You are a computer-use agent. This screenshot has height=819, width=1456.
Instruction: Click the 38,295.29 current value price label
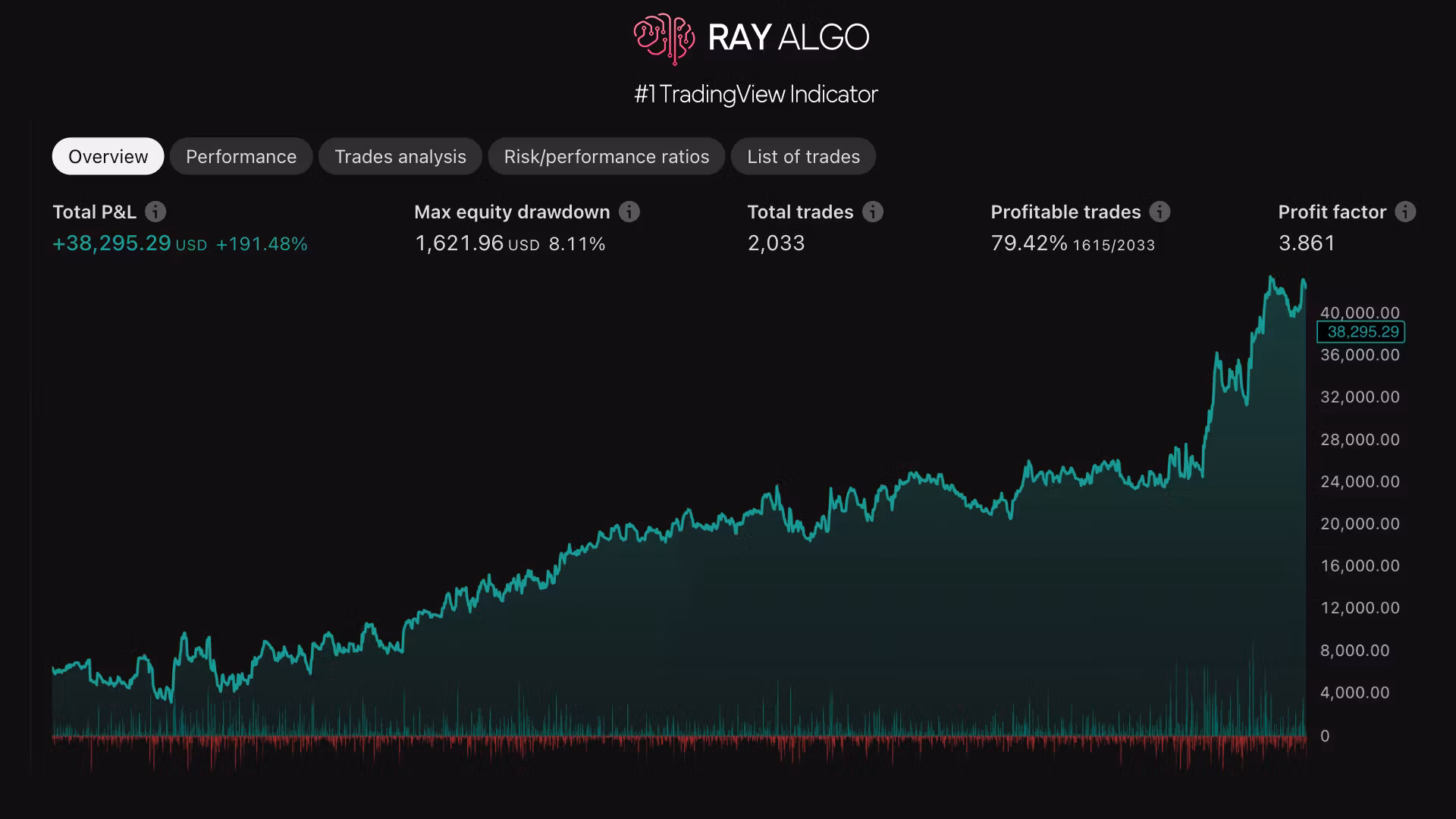pos(1361,332)
